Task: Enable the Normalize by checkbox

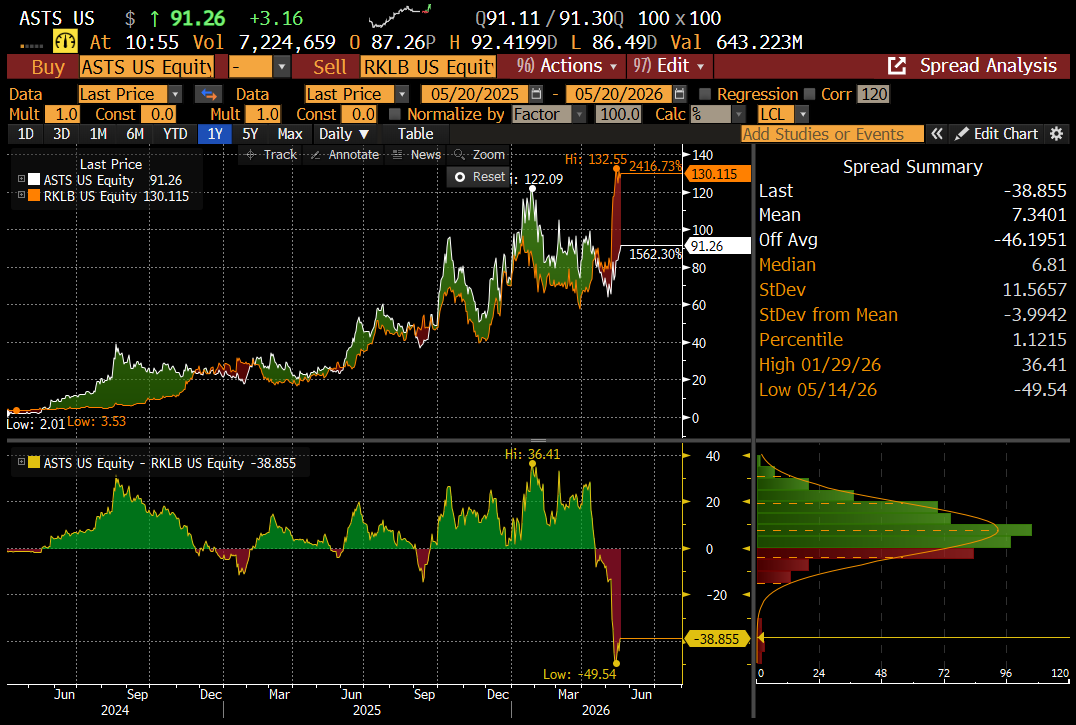Action: click(x=395, y=114)
